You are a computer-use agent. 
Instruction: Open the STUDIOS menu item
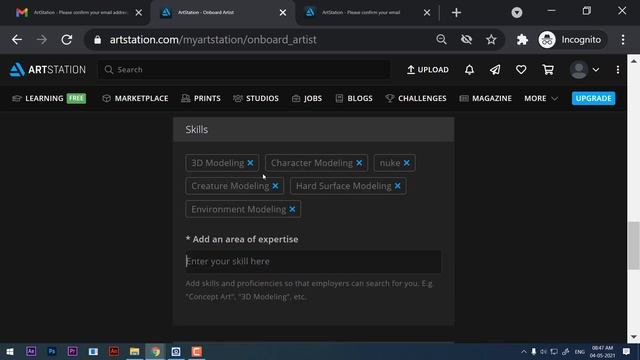(256, 98)
